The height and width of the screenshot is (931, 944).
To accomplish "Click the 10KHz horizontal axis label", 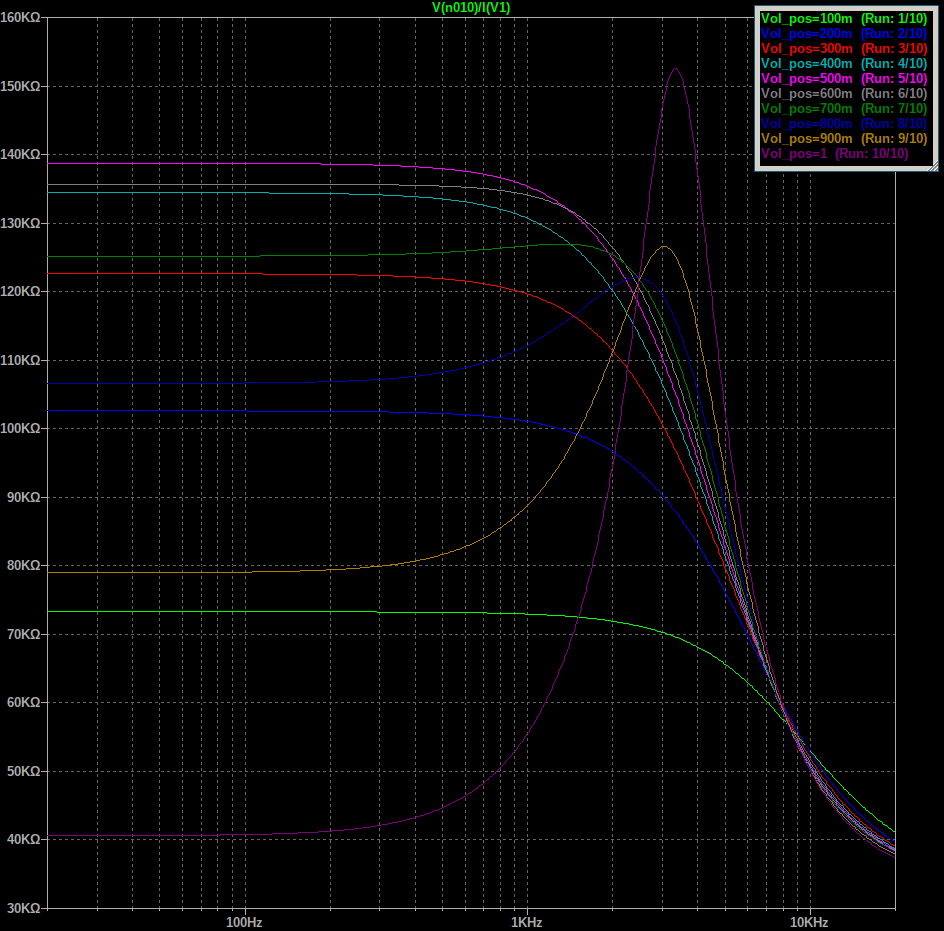I will (x=809, y=923).
